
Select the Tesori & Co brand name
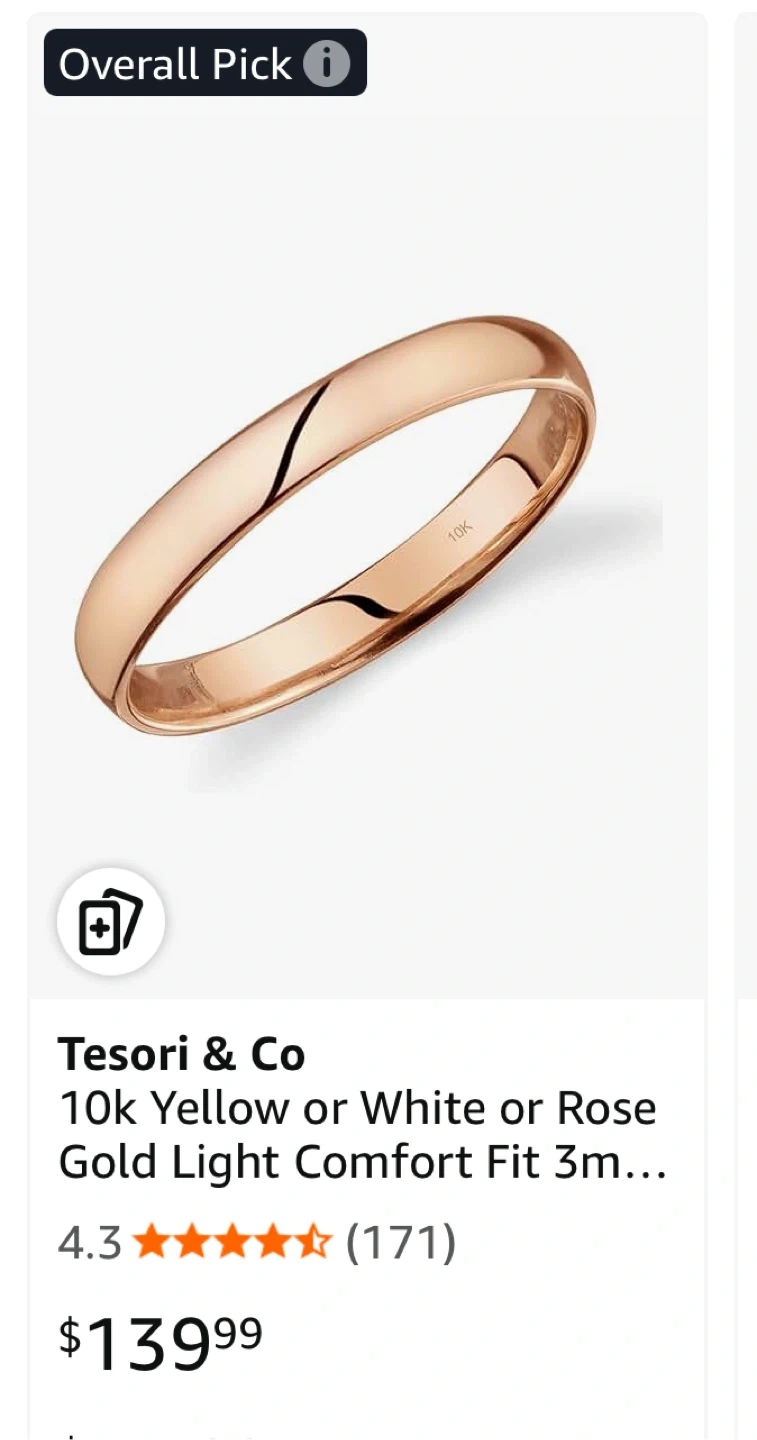point(181,1054)
